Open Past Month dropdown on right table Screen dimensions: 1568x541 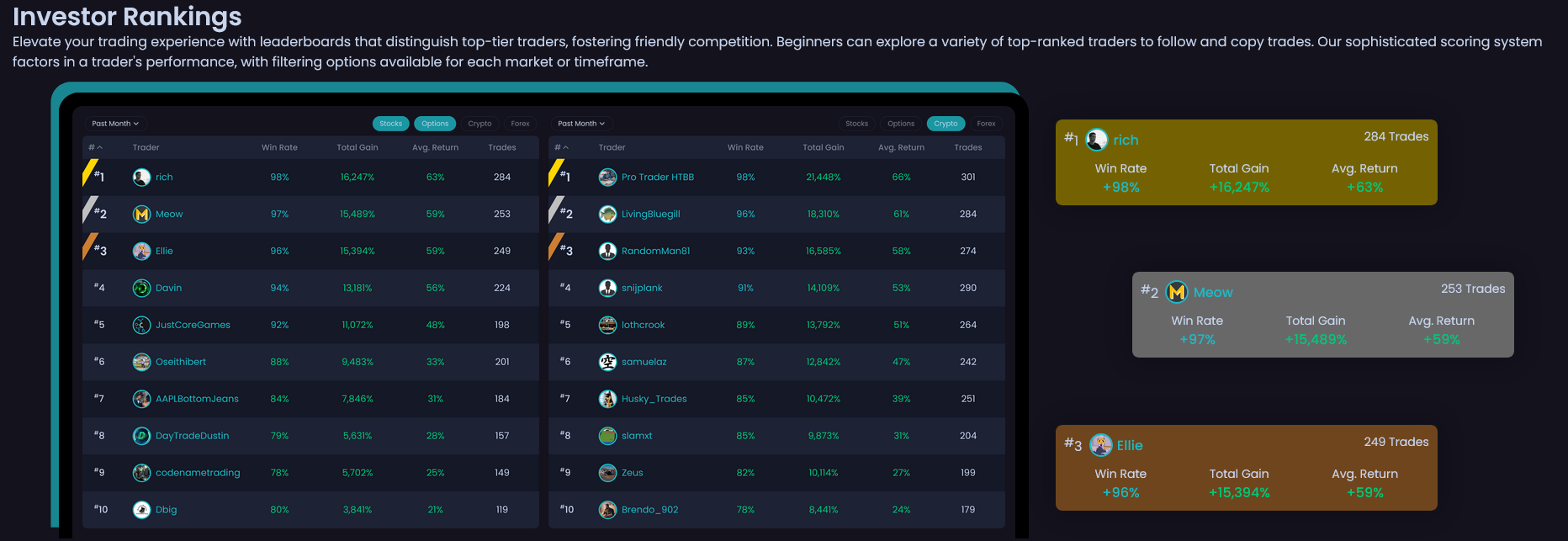581,124
